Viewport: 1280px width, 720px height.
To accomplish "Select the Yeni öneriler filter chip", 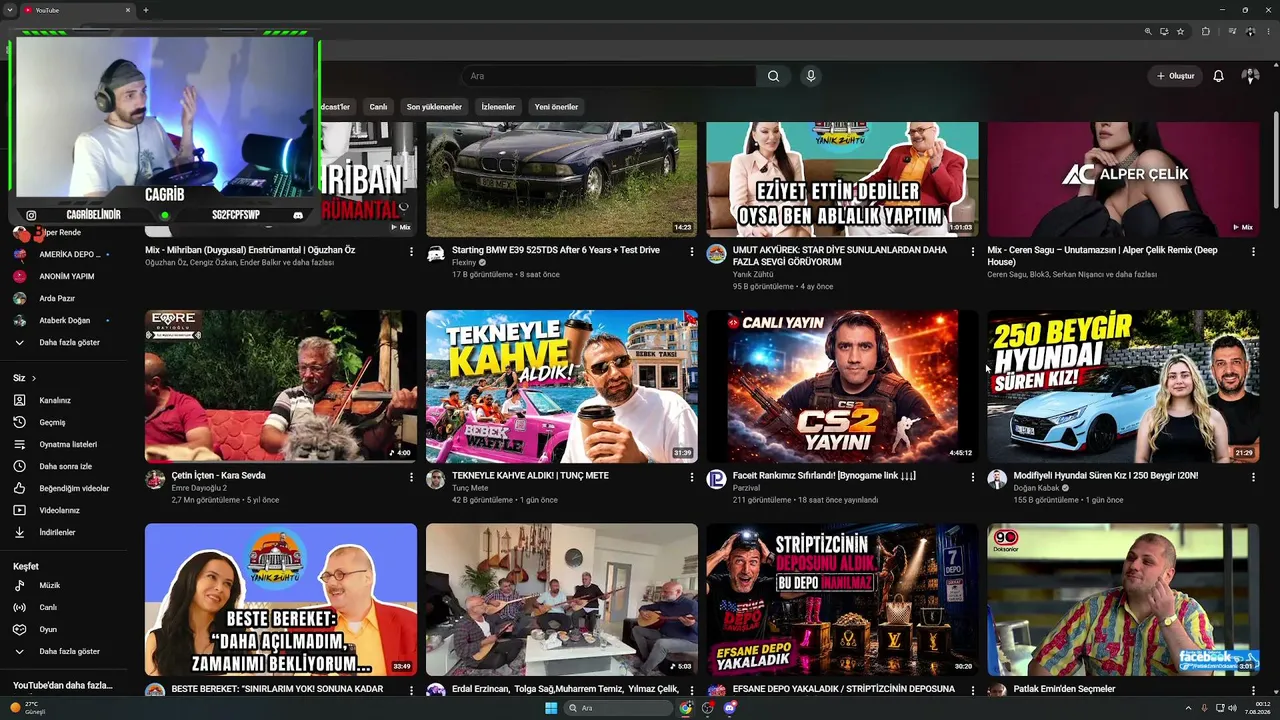I will [556, 107].
